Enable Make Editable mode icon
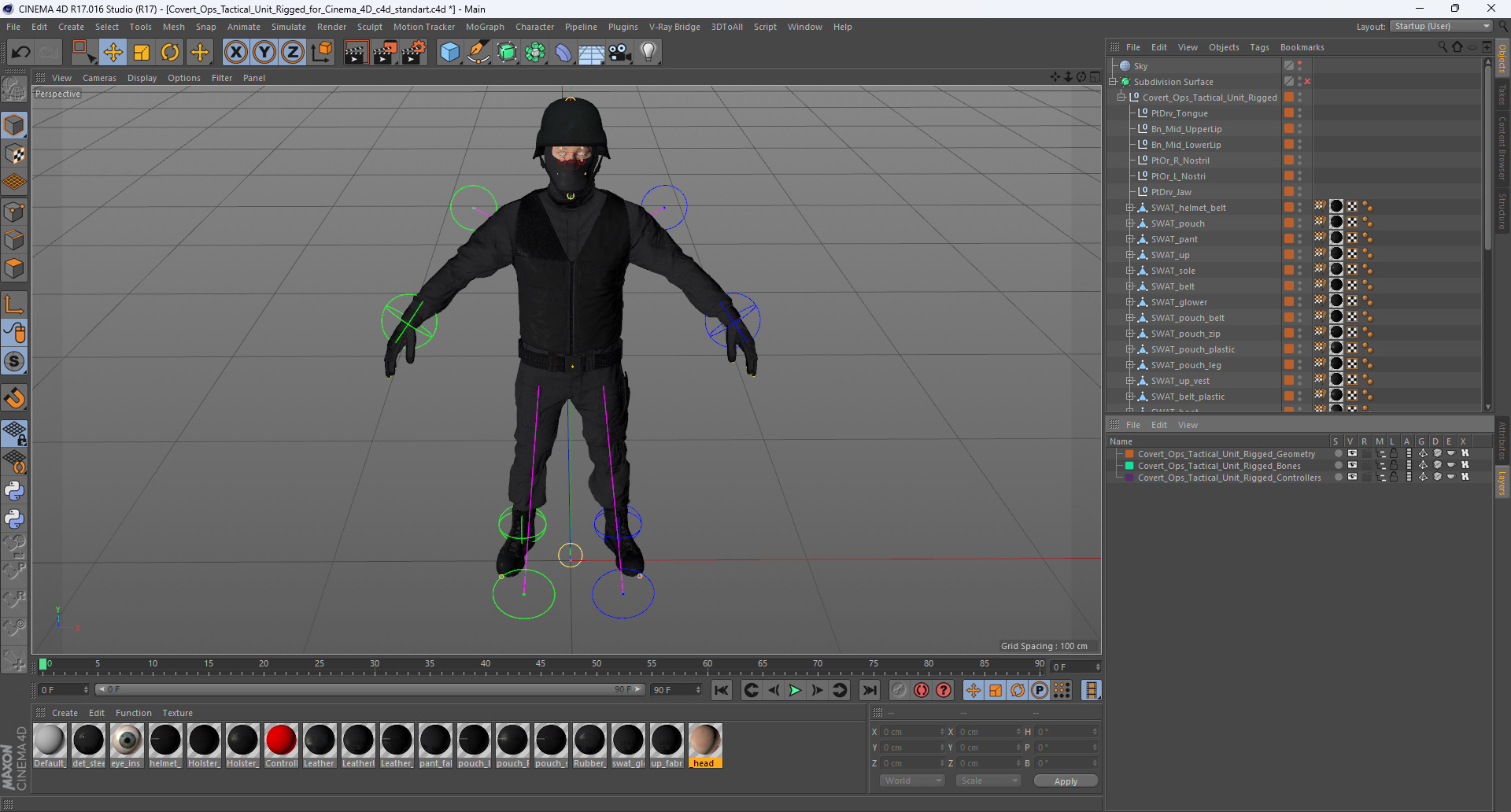1511x812 pixels. pyautogui.click(x=14, y=89)
